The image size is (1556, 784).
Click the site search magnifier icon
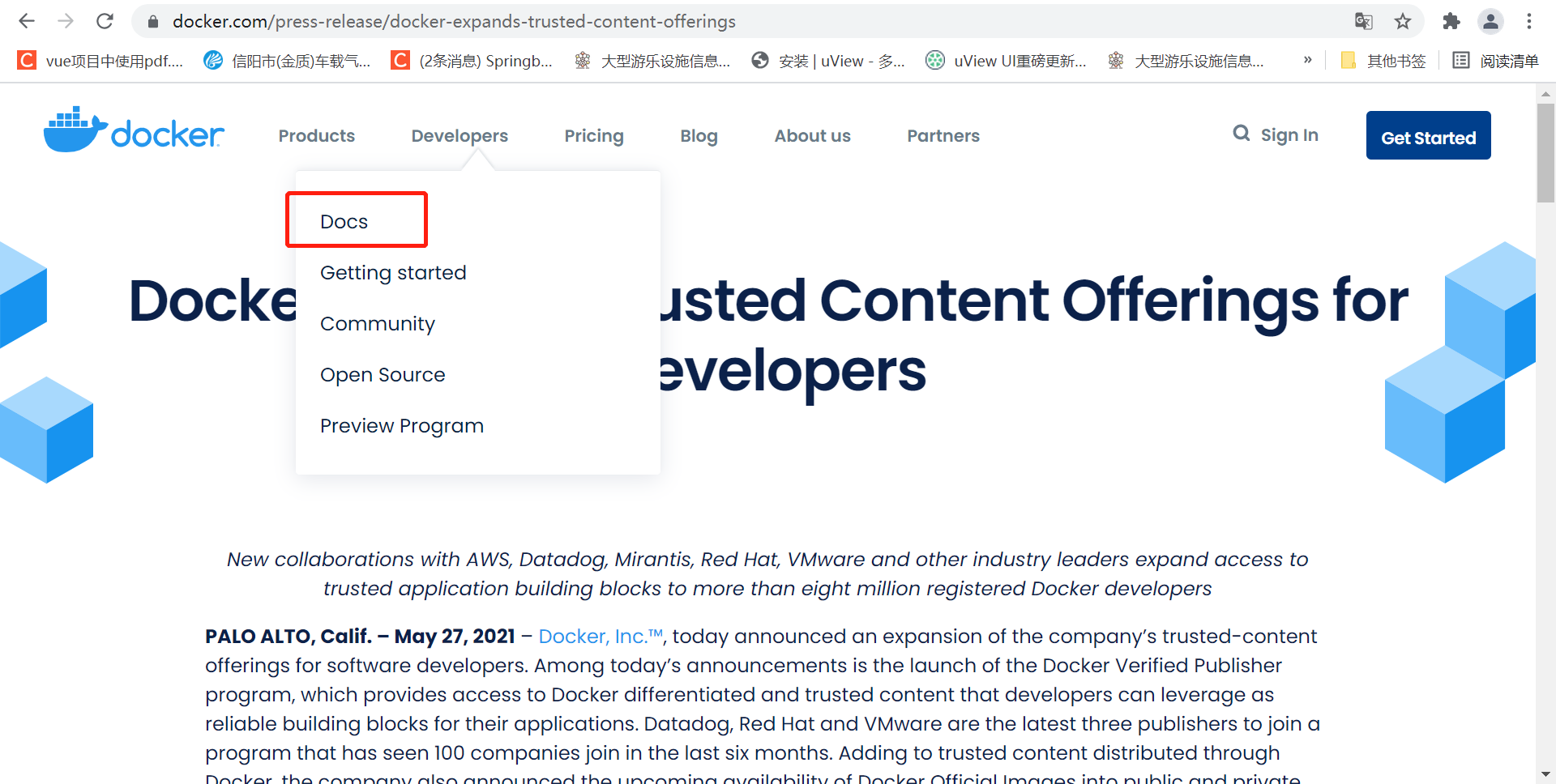pos(1241,133)
